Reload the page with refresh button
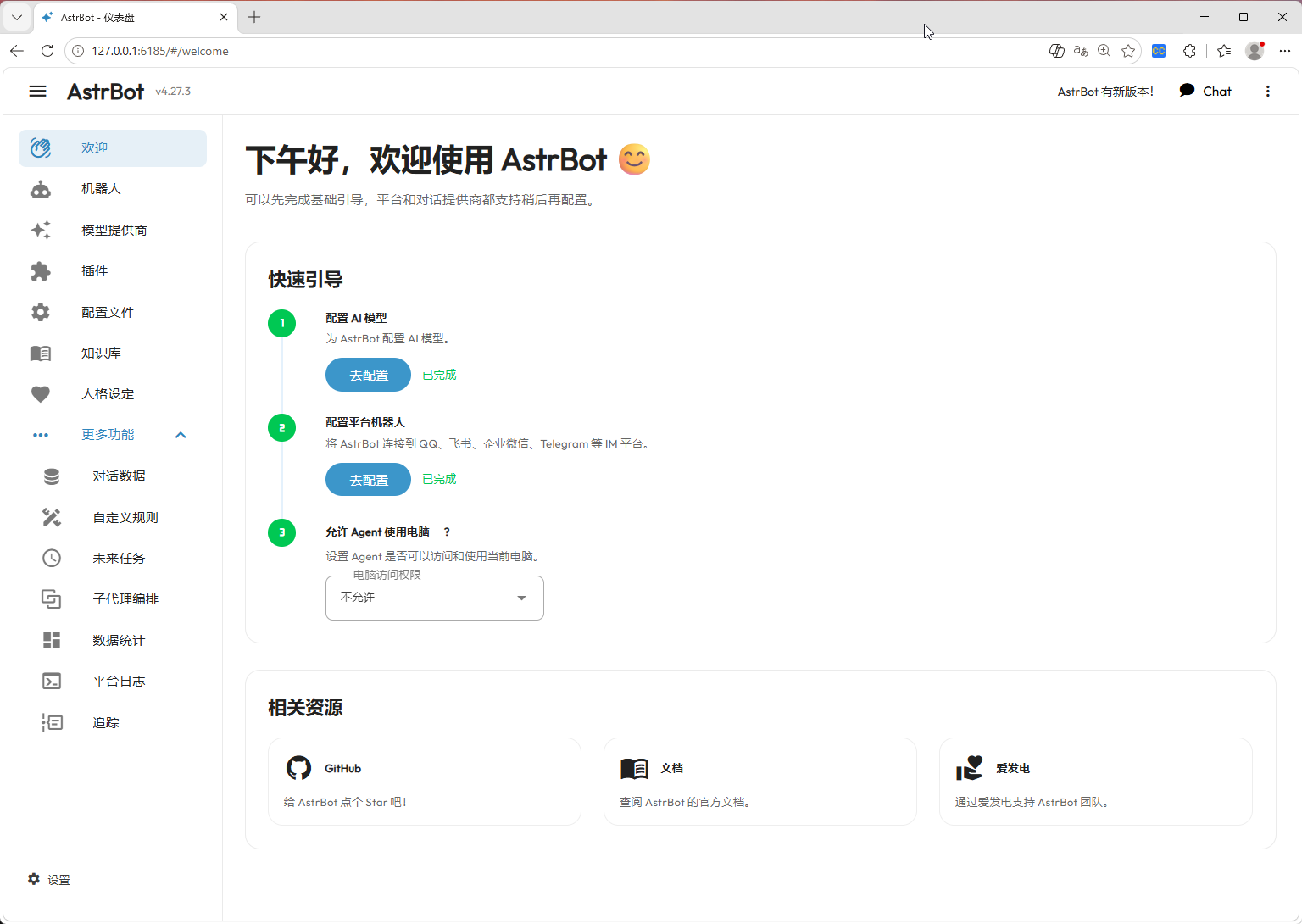Viewport: 1302px width, 924px height. tap(47, 51)
